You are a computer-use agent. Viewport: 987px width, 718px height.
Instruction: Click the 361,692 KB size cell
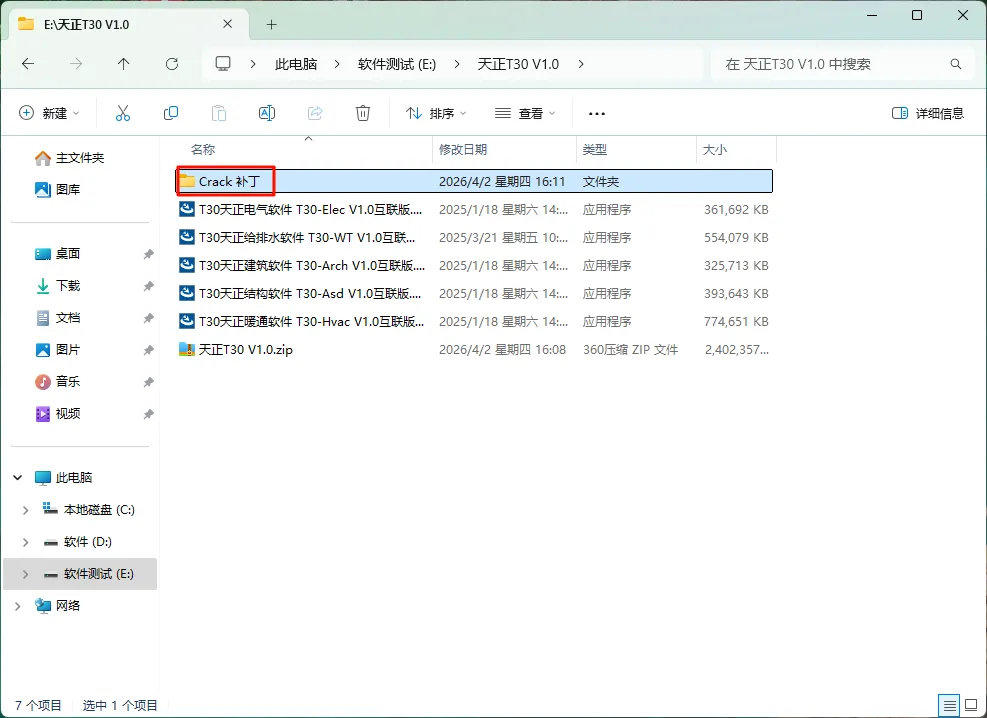coord(736,210)
